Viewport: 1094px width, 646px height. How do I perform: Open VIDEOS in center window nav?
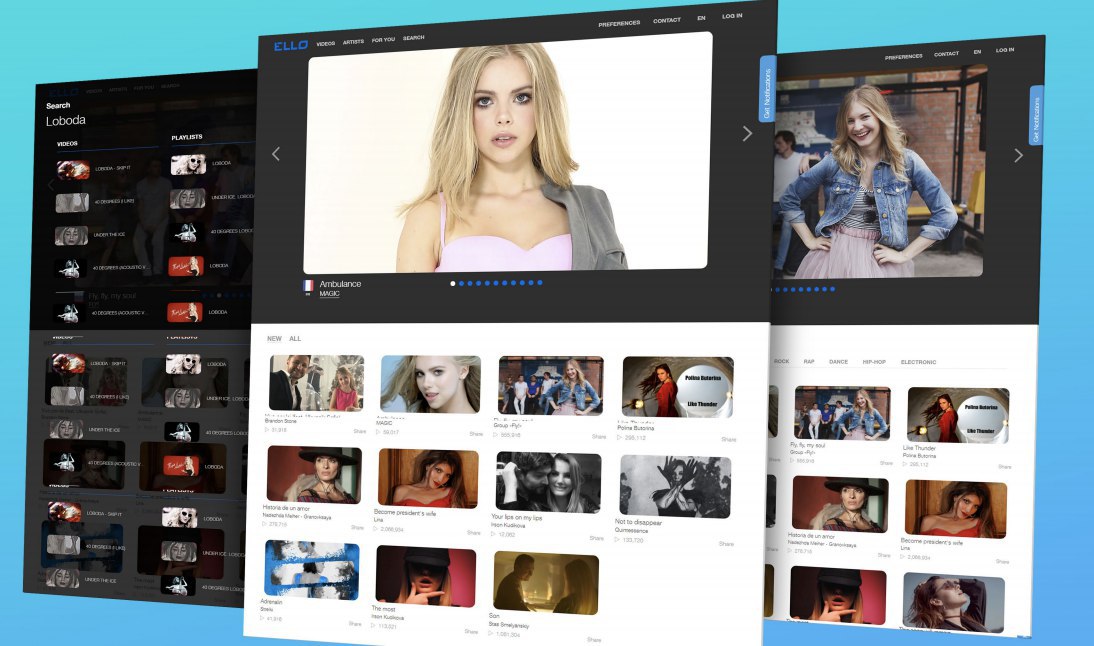326,43
